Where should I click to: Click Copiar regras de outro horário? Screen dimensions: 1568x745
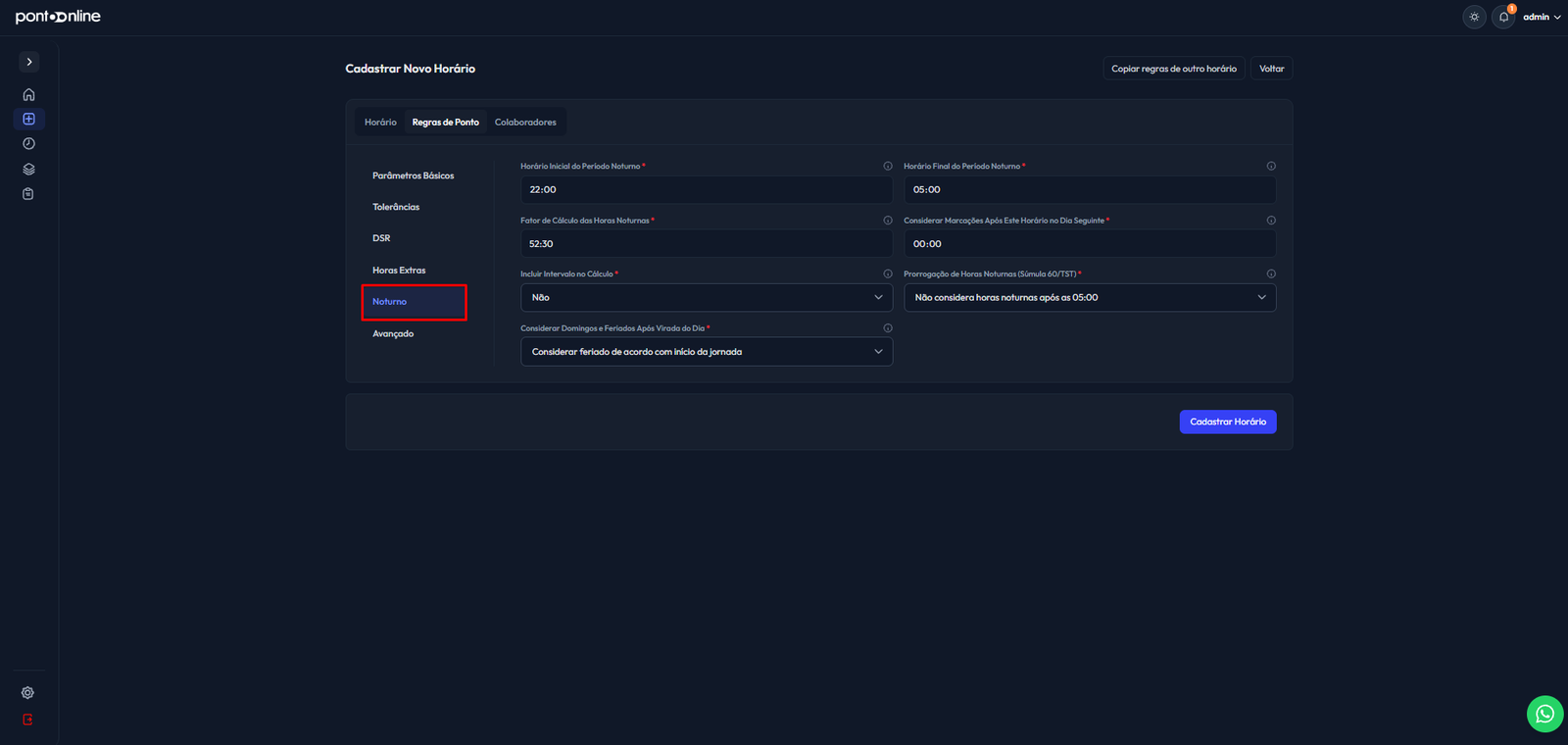point(1174,69)
